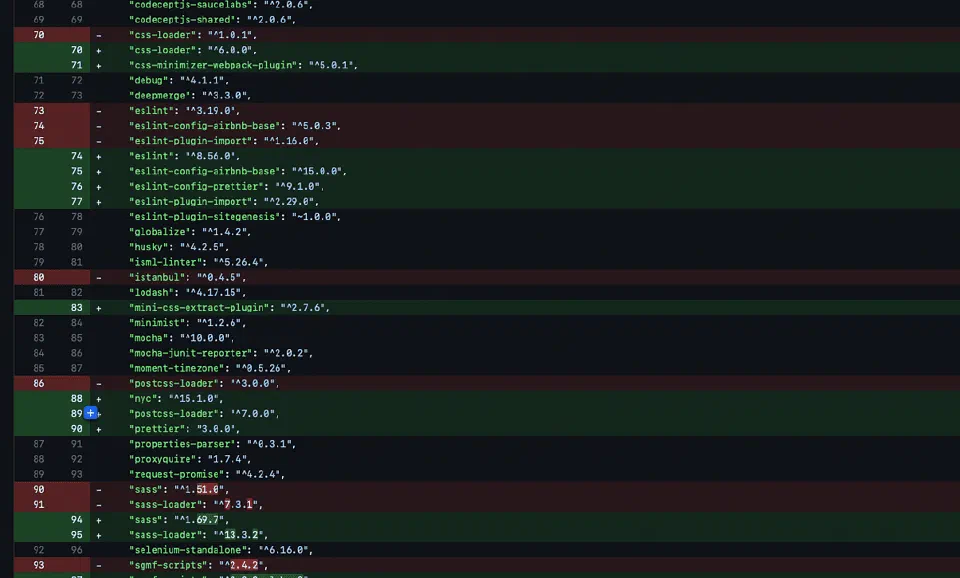Click the moment-timezone ^0.5.26 line
Screen dimensions: 960x578
[x=487, y=368]
